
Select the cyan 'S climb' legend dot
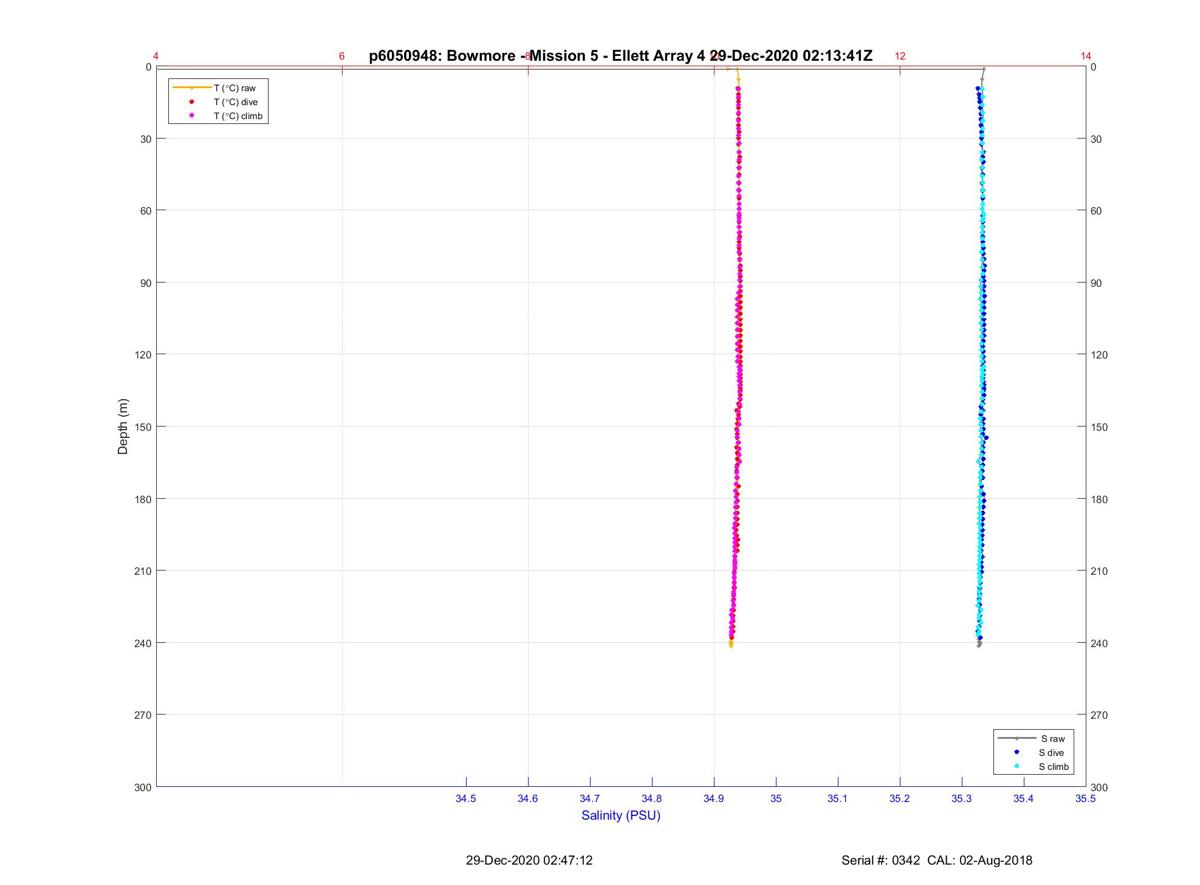point(1016,766)
